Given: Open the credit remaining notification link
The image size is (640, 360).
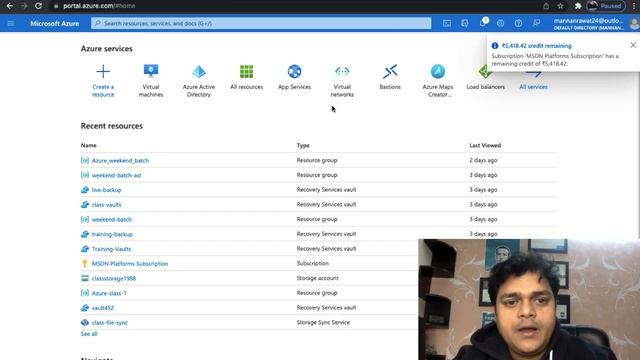Looking at the screenshot, I should tap(536, 46).
